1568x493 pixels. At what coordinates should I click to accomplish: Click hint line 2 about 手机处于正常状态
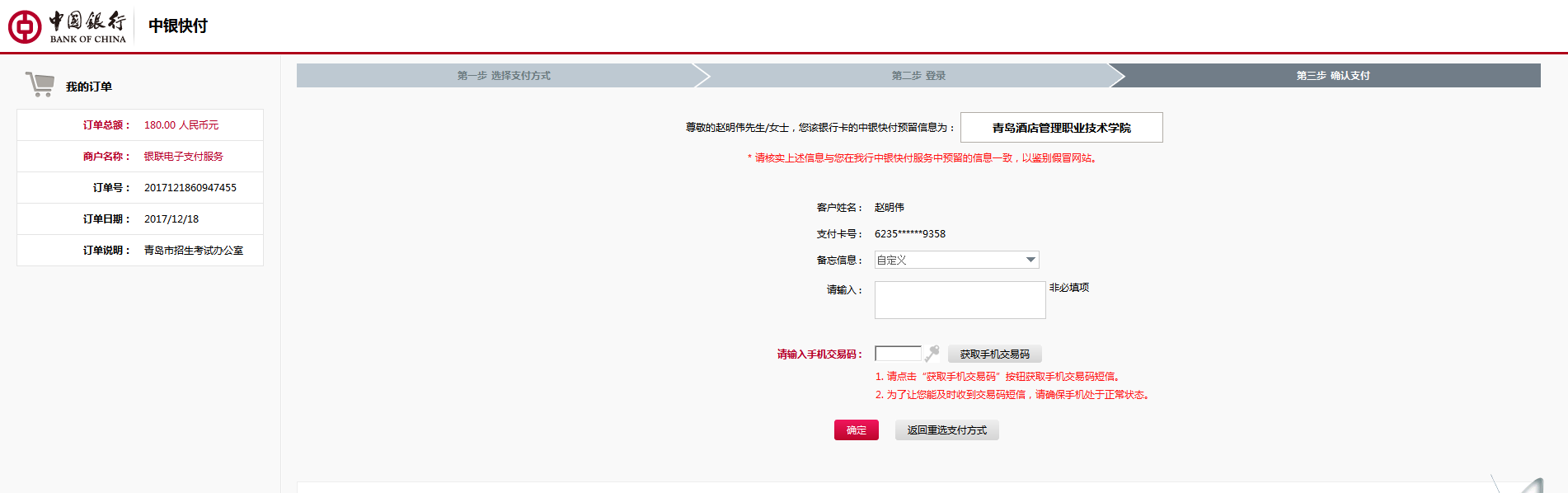coord(1012,395)
